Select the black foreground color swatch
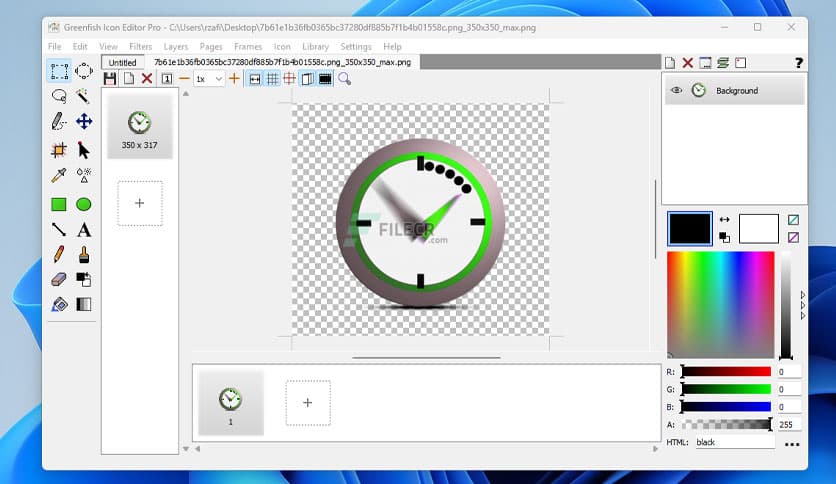 (689, 228)
